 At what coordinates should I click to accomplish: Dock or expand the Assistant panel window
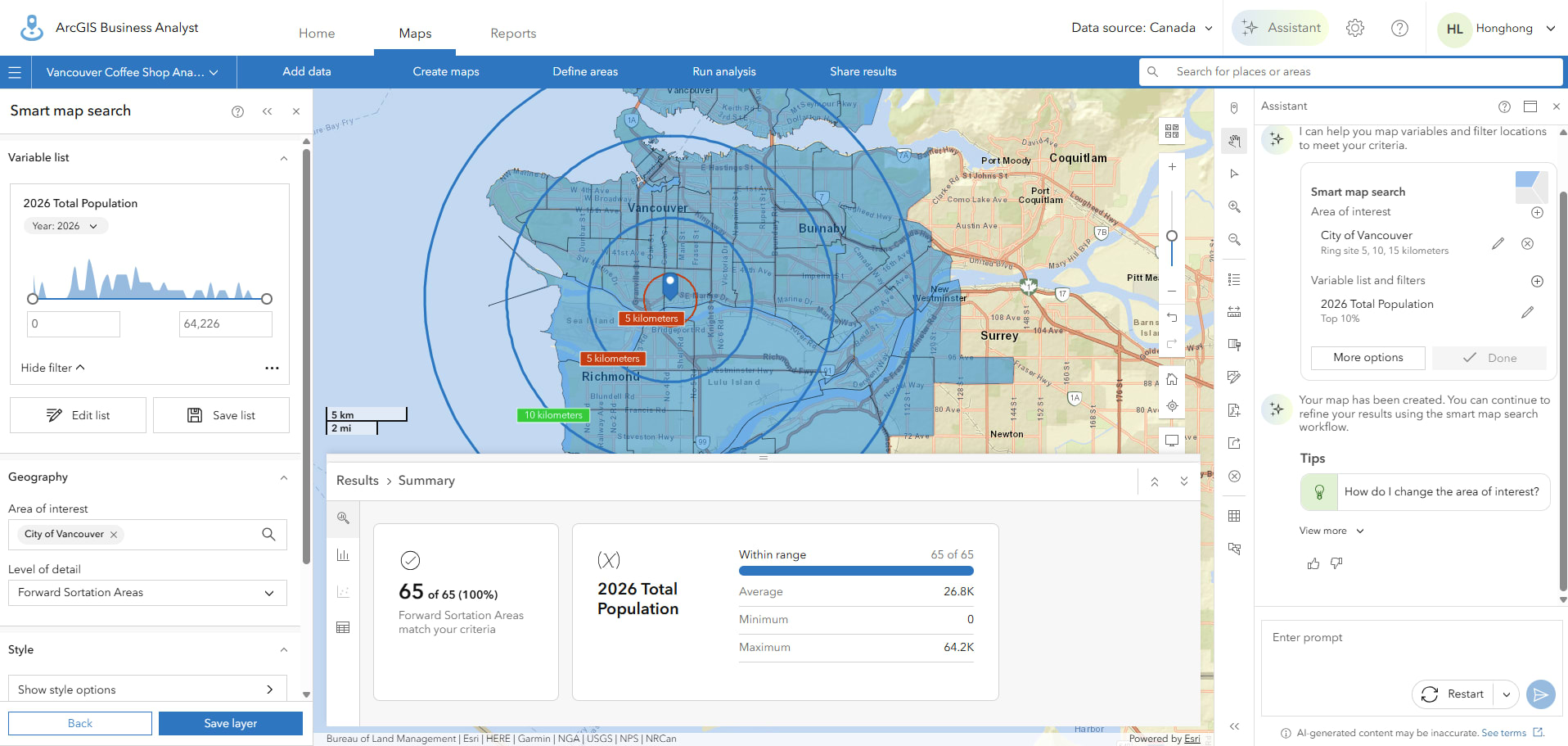[1530, 106]
